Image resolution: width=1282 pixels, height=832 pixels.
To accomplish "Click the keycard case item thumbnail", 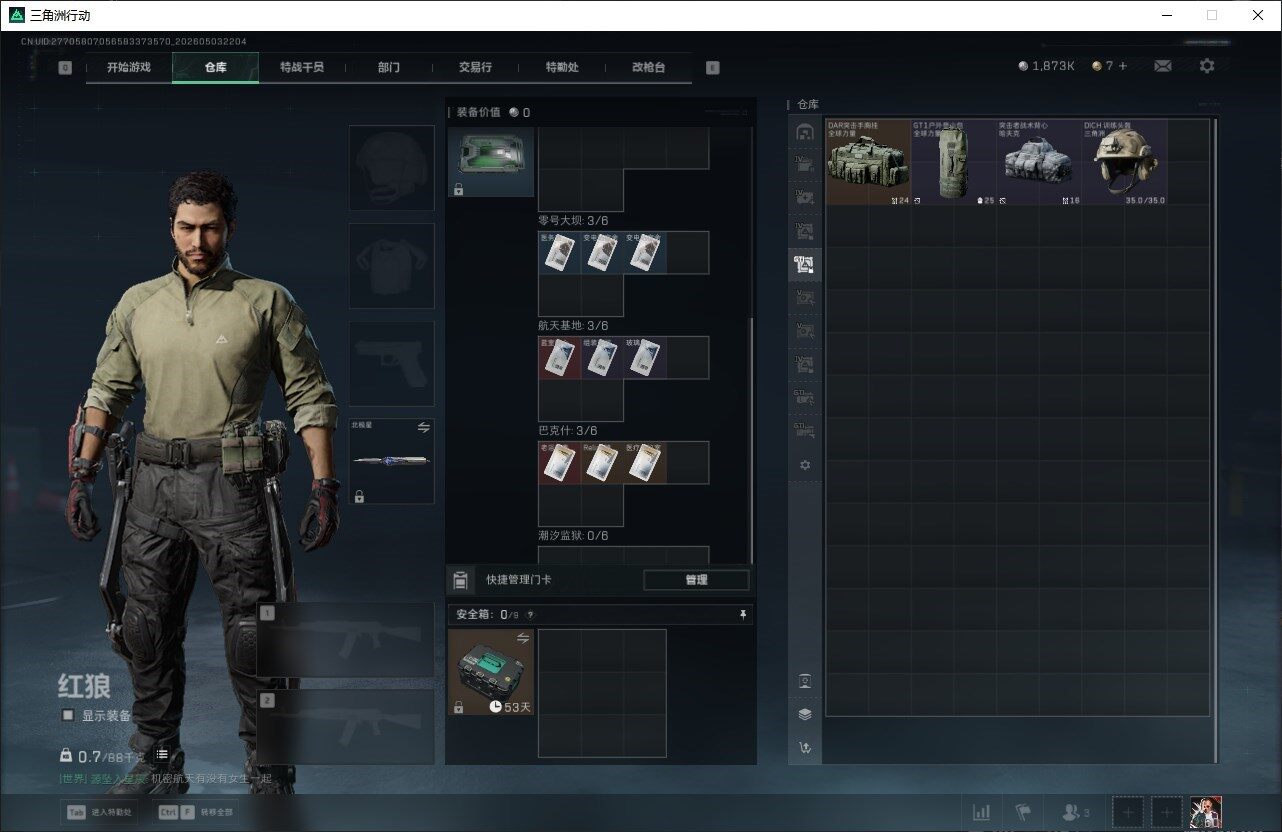I will pos(491,162).
